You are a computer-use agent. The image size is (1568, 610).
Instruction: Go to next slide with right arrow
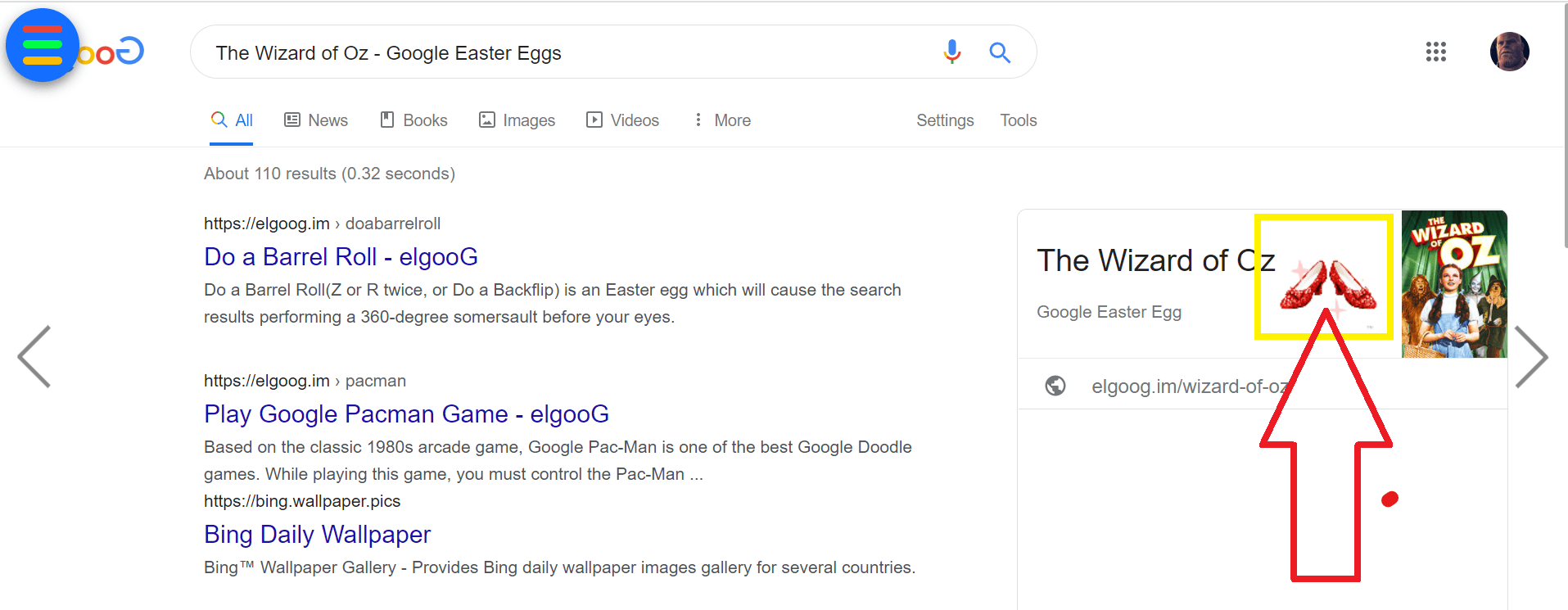1530,356
